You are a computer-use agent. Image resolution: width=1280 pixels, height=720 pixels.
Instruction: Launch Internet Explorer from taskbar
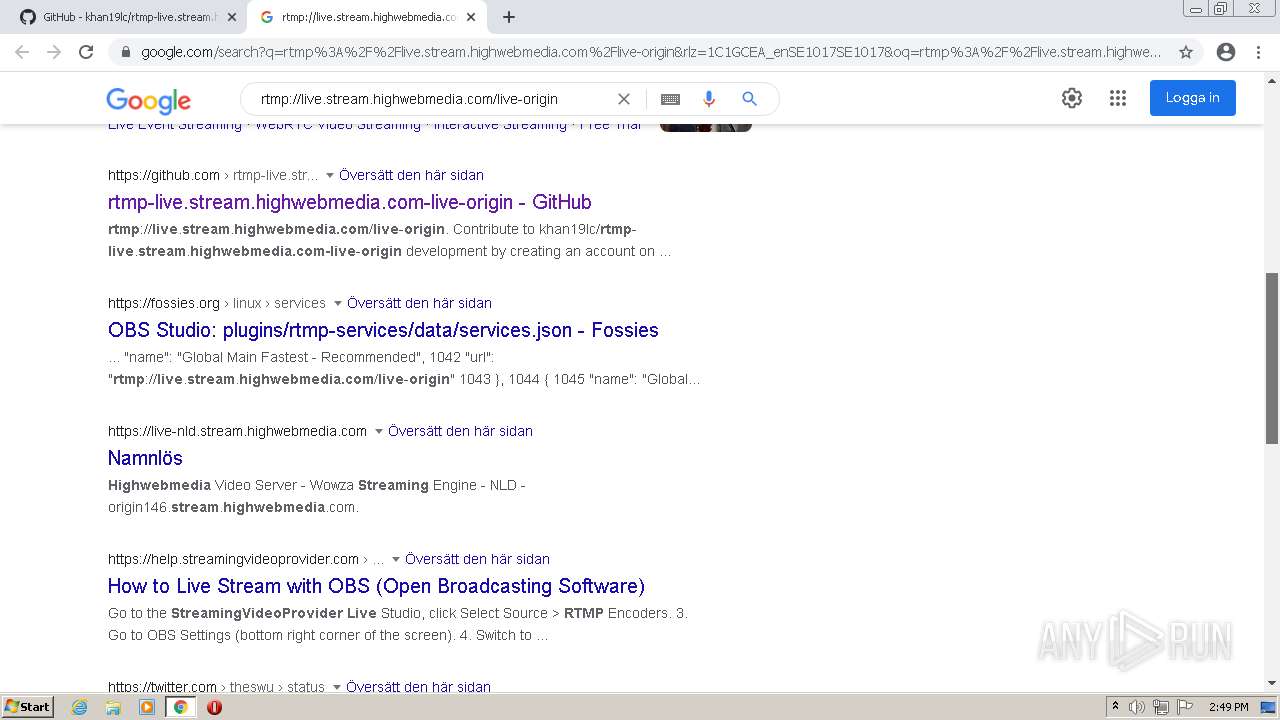tap(80, 707)
